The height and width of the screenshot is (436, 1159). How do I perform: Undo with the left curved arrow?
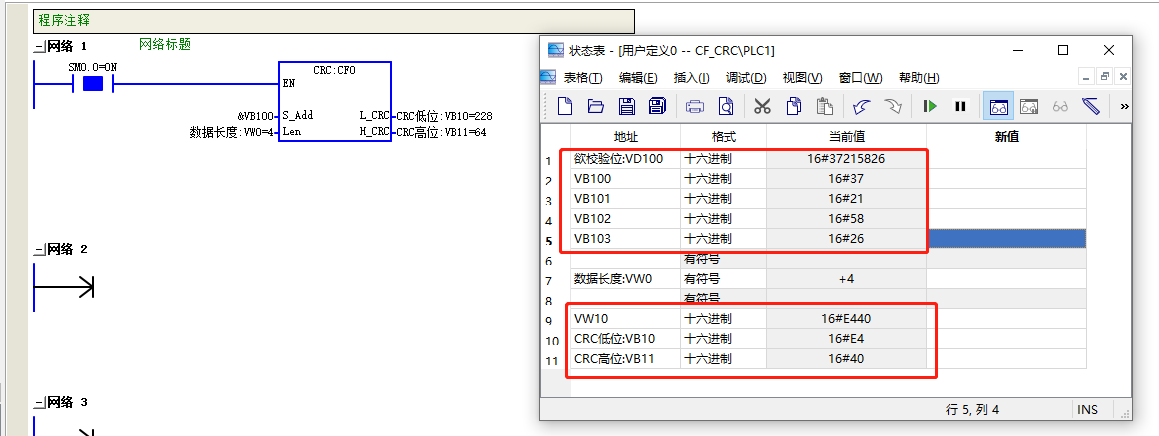(x=861, y=106)
